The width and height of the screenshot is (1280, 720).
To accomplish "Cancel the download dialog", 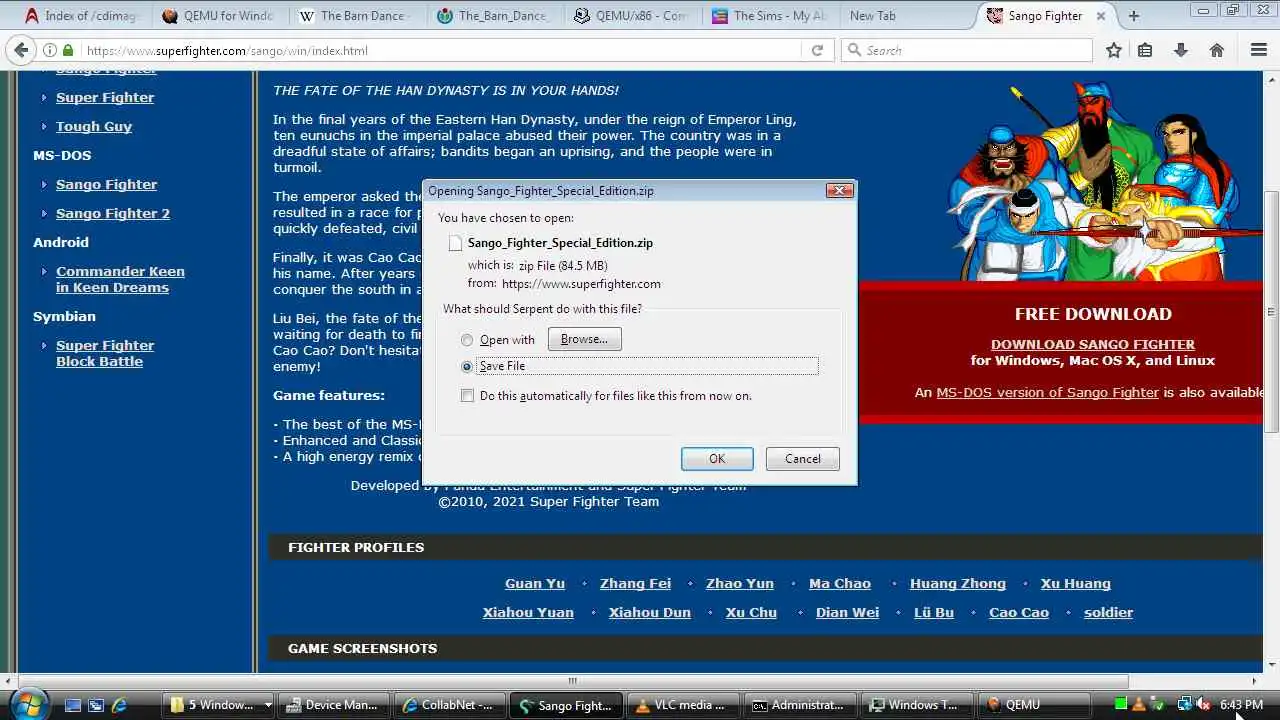I will tap(802, 458).
